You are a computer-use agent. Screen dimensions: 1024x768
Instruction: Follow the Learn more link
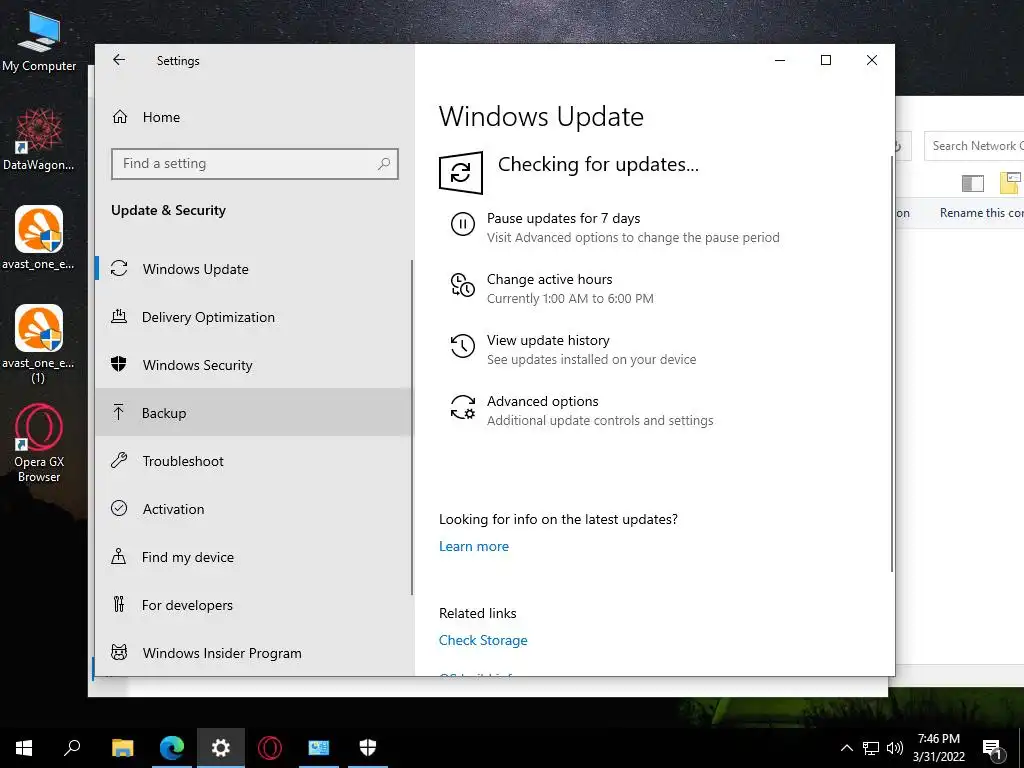click(473, 546)
